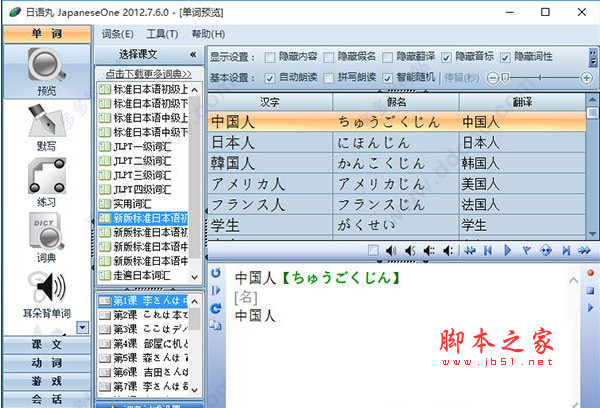Click the 停留(秒) slider handle
The width and height of the screenshot is (600, 408).
pos(505,78)
